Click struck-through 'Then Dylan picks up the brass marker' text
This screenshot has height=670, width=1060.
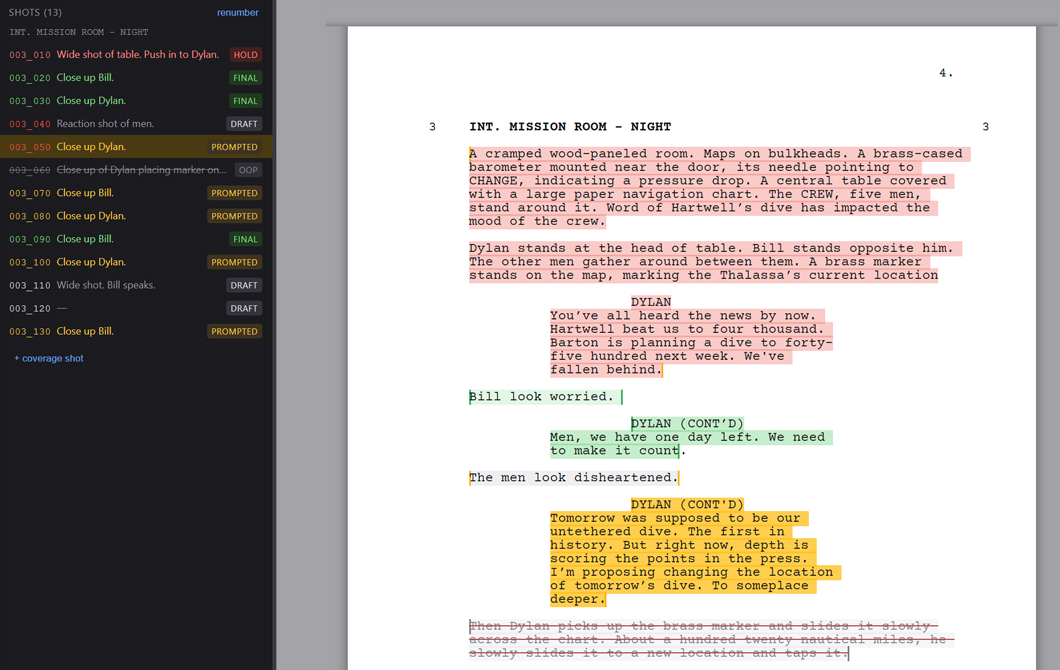(711, 640)
